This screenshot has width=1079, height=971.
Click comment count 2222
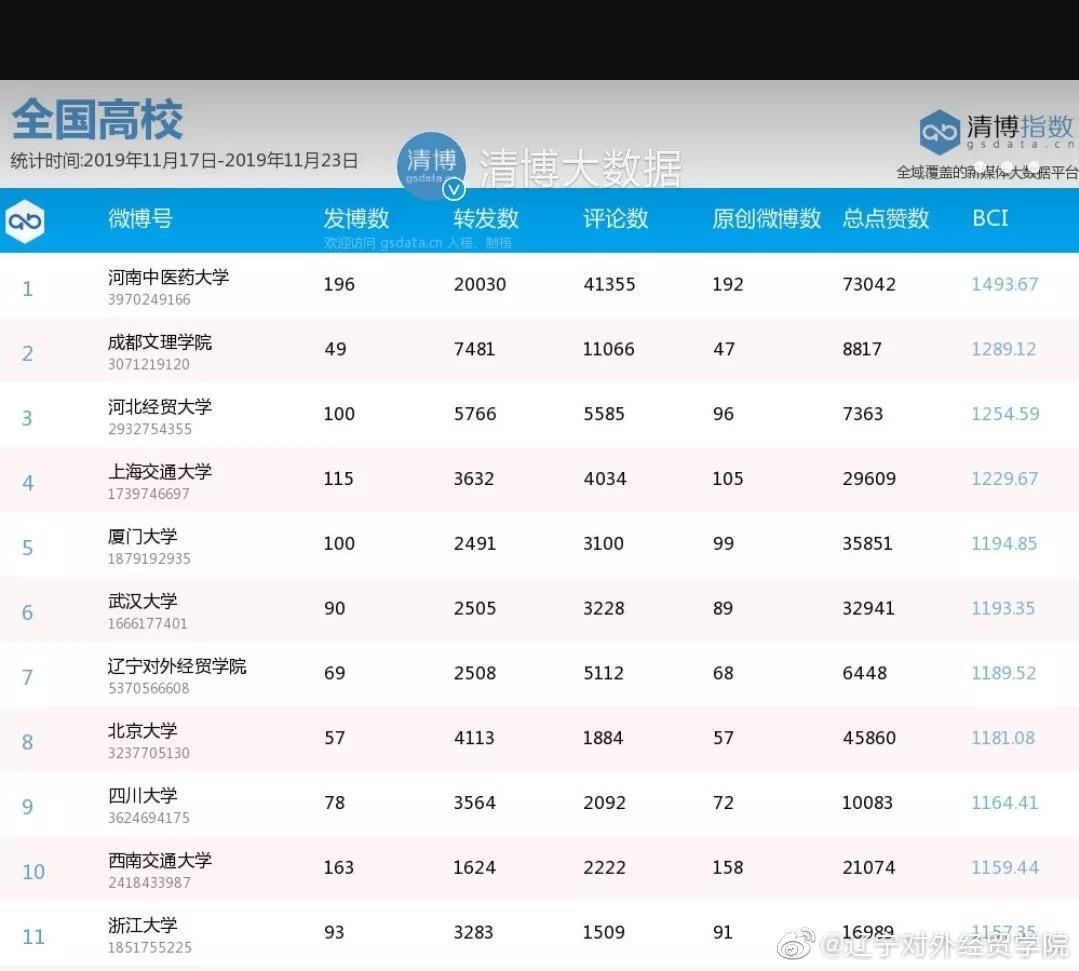click(x=605, y=867)
